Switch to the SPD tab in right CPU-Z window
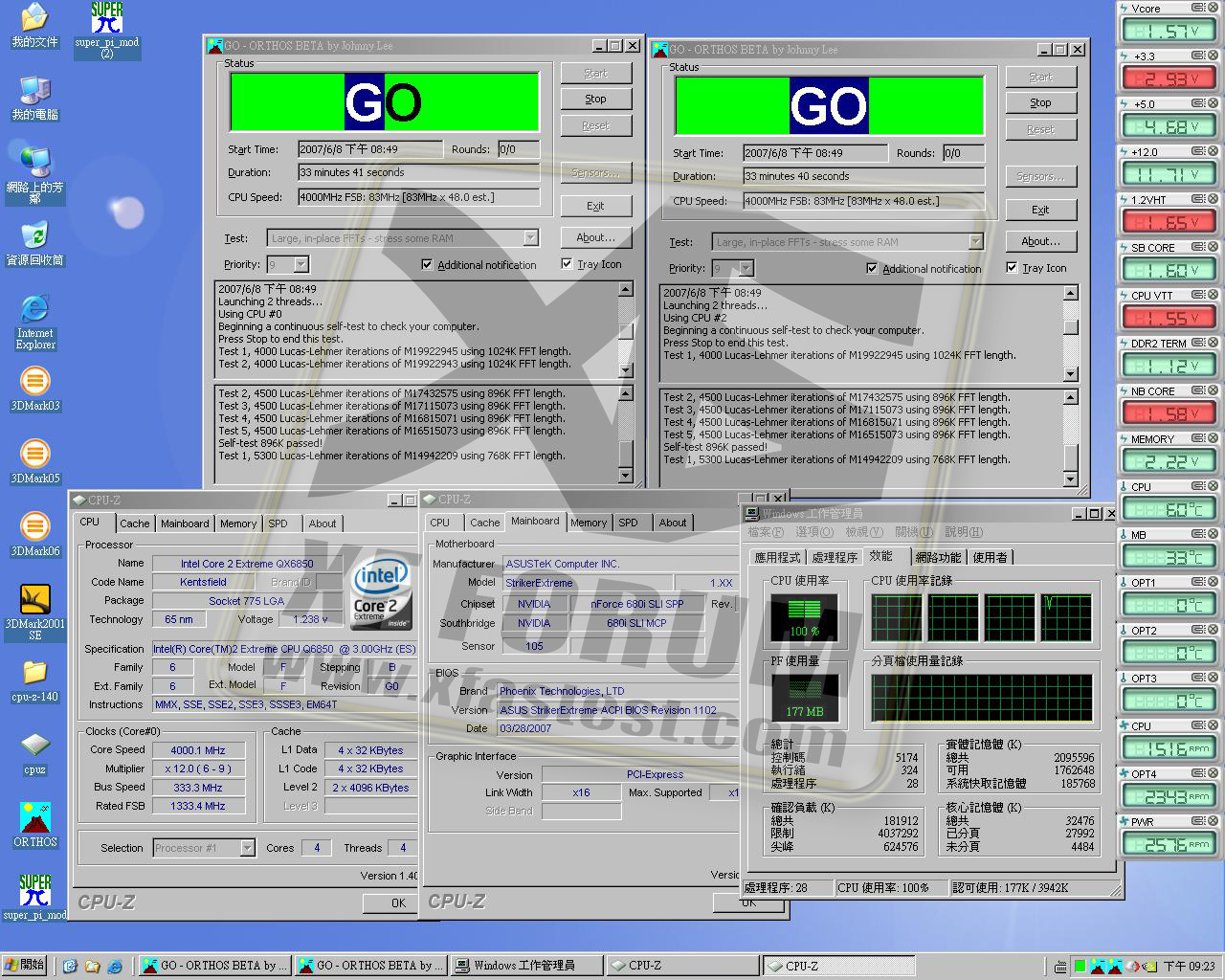 [x=628, y=523]
